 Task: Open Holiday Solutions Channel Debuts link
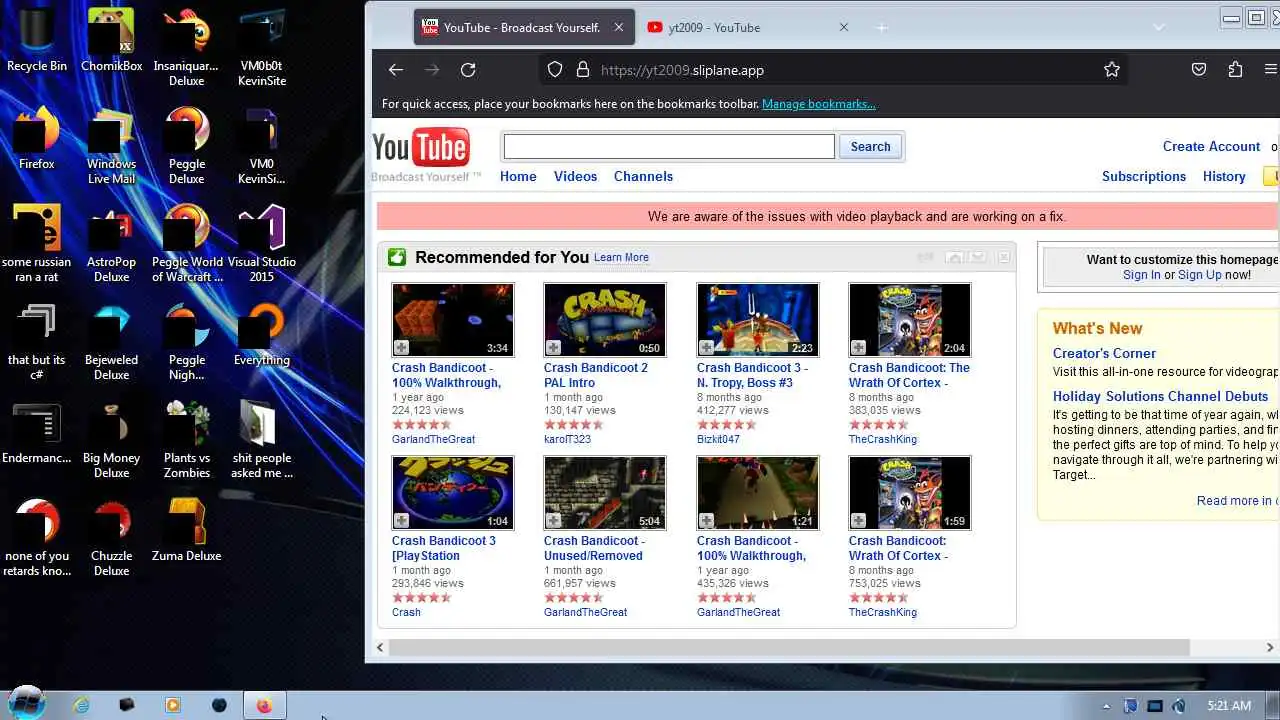coord(1160,396)
